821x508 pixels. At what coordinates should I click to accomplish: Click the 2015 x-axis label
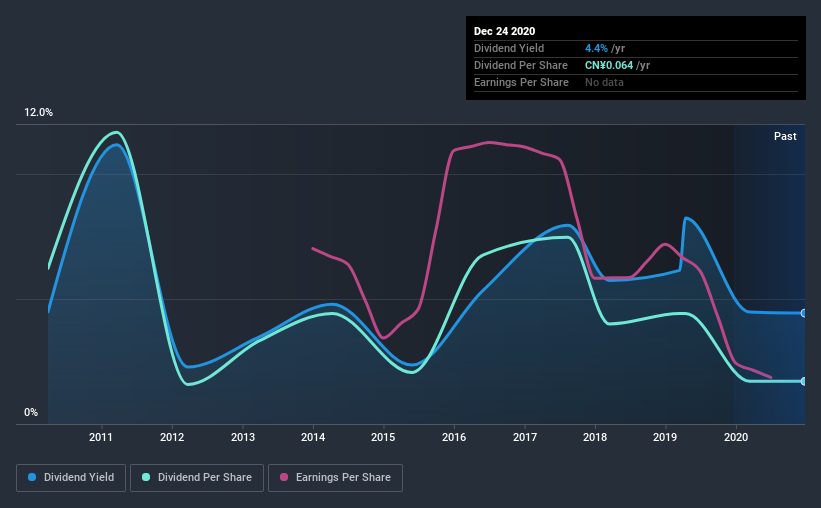pyautogui.click(x=383, y=437)
